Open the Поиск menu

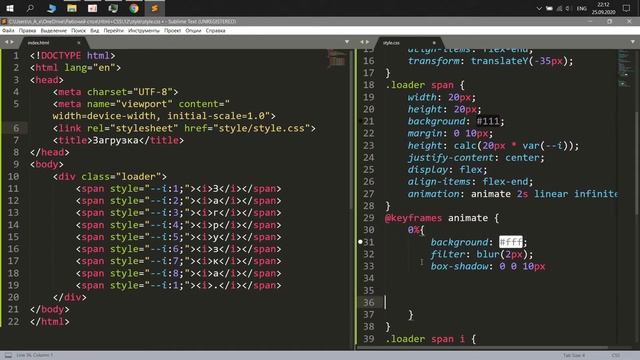coord(78,31)
